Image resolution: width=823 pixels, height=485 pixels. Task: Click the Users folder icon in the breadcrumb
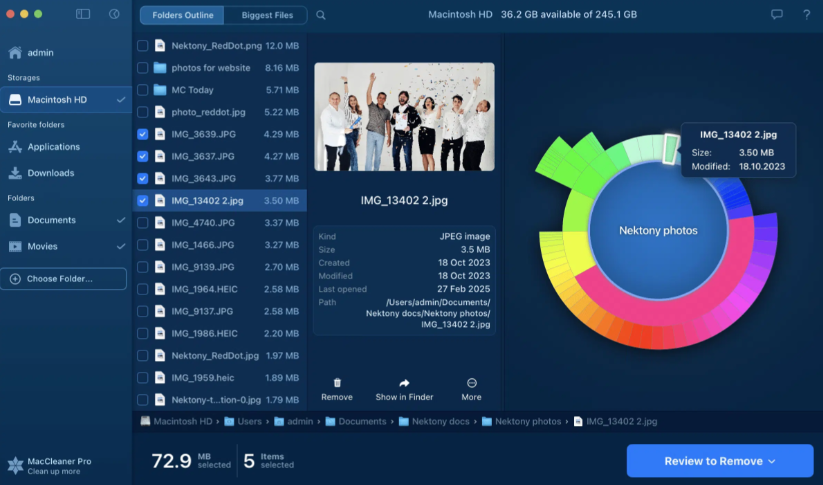pyautogui.click(x=229, y=421)
